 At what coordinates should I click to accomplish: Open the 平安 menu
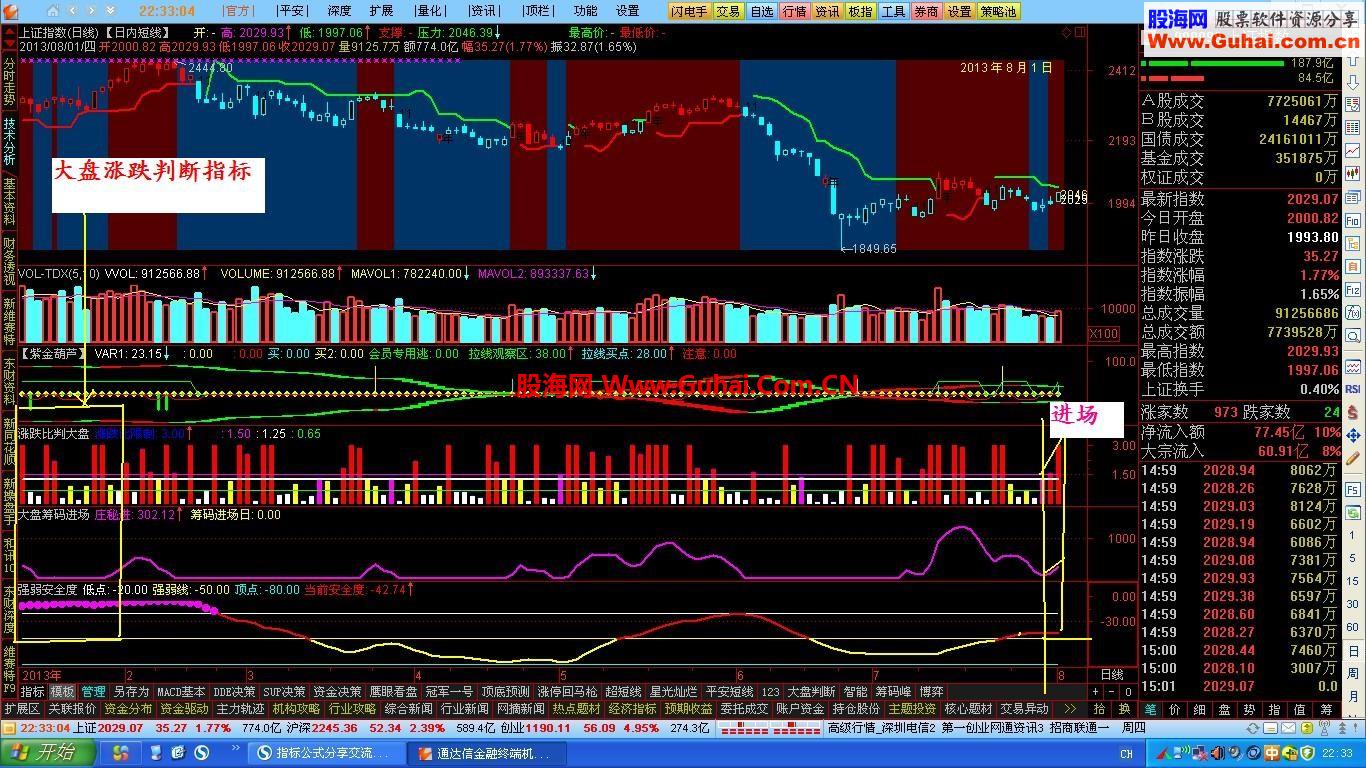pos(292,11)
